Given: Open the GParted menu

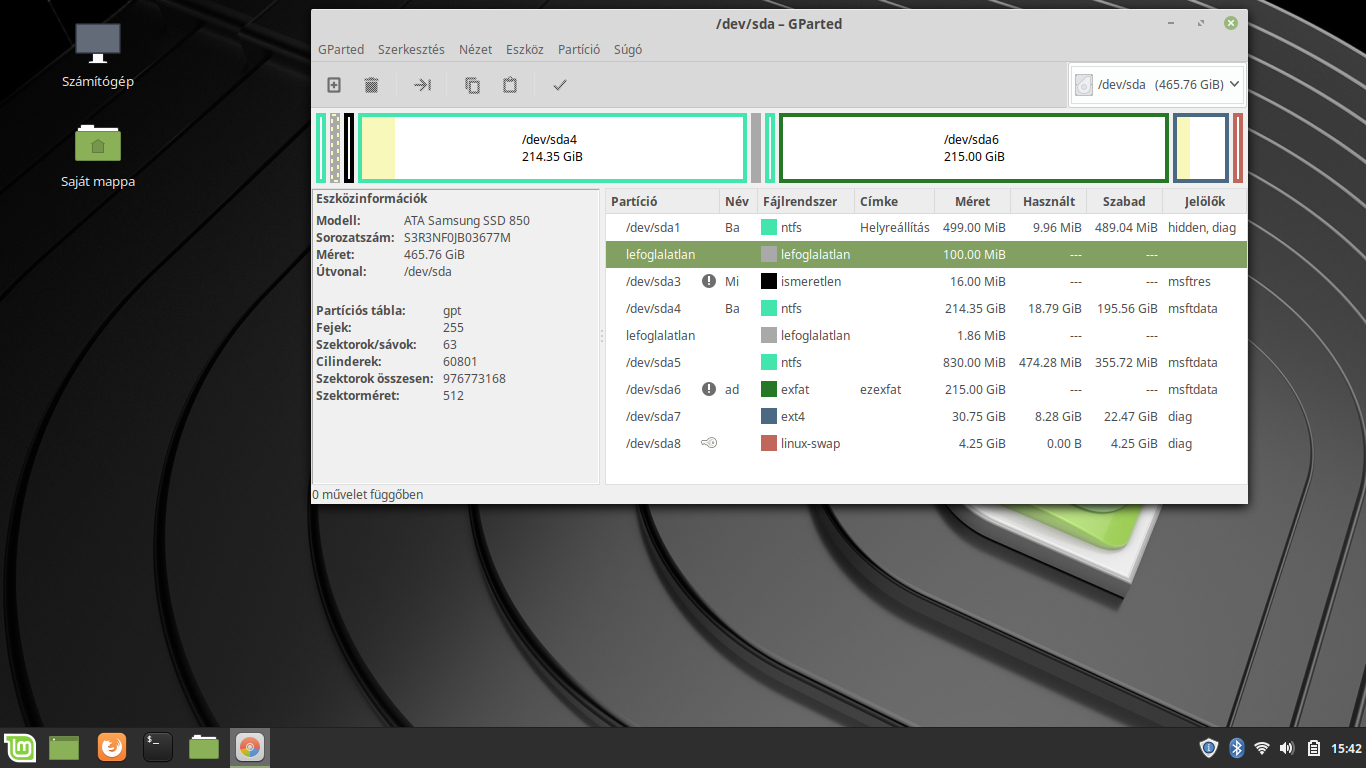Looking at the screenshot, I should (x=341, y=49).
